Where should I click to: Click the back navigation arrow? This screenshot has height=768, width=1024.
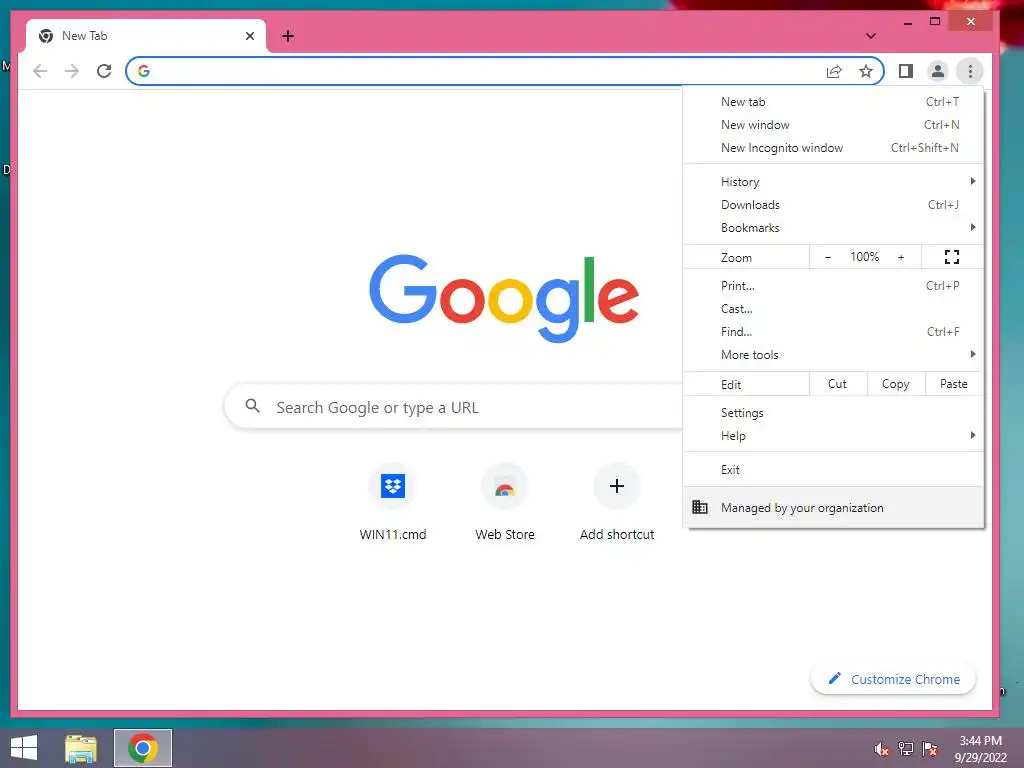pyautogui.click(x=40, y=71)
